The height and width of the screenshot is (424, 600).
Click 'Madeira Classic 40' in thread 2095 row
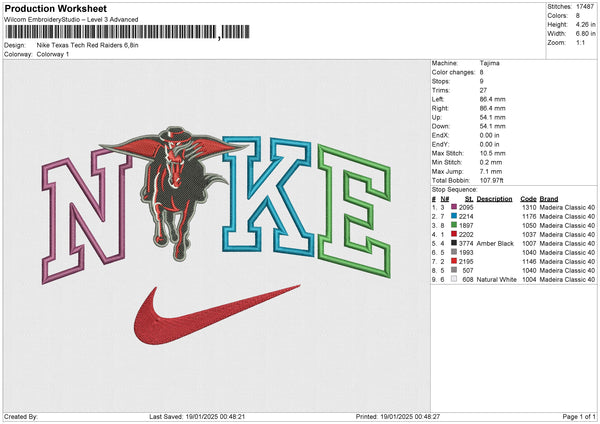[x=567, y=207]
